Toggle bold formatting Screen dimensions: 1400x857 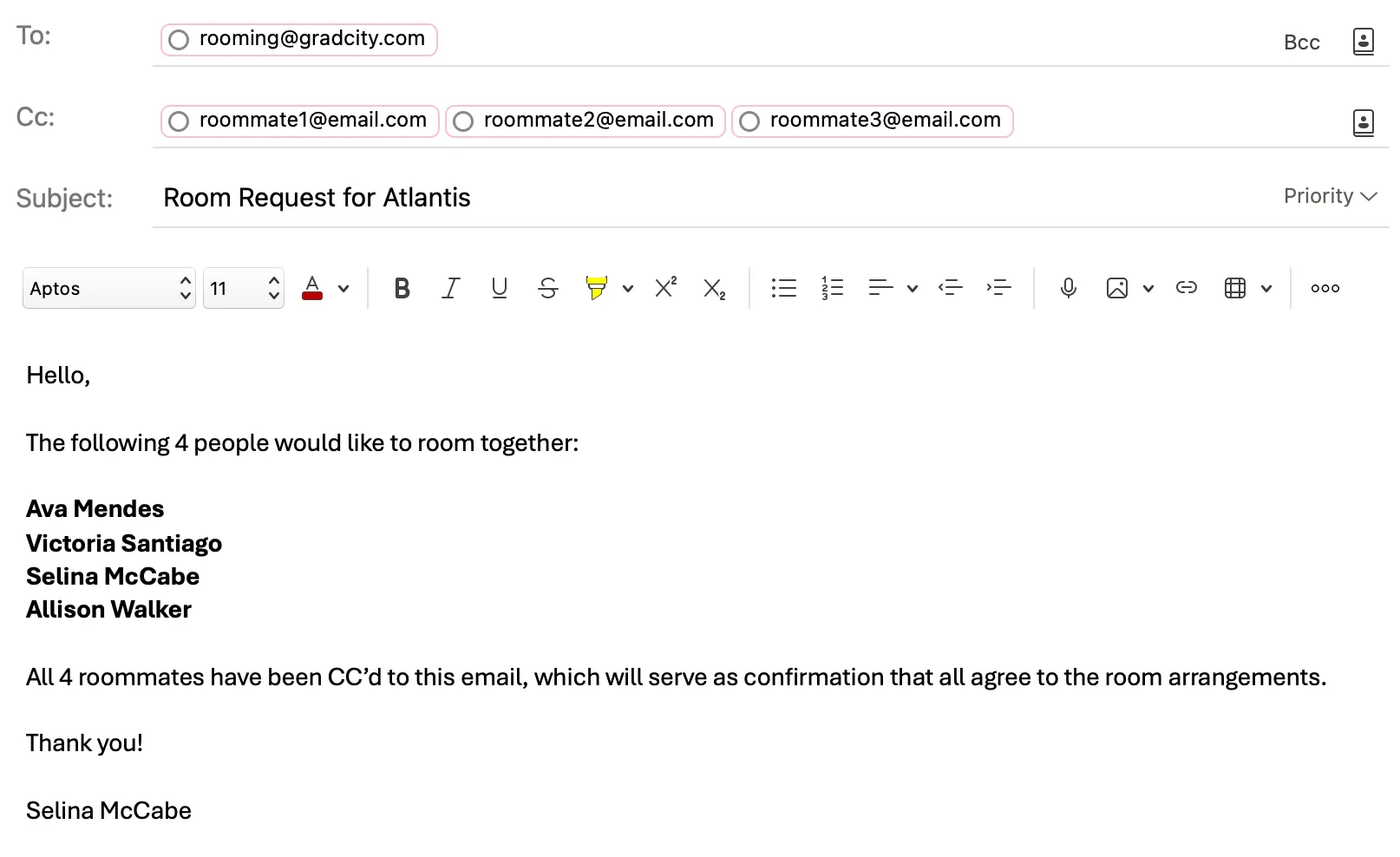pos(402,288)
